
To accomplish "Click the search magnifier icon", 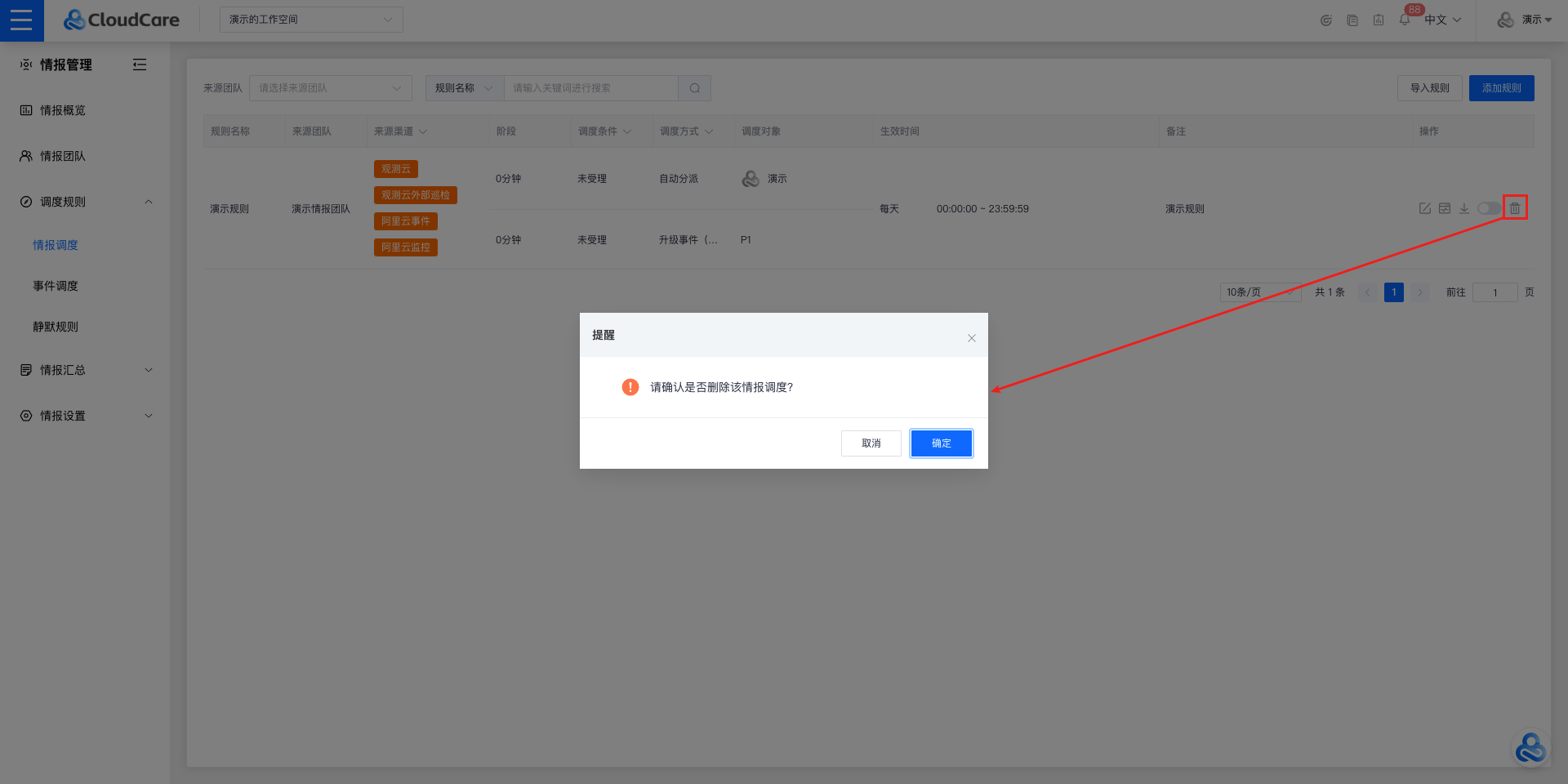I will click(694, 88).
